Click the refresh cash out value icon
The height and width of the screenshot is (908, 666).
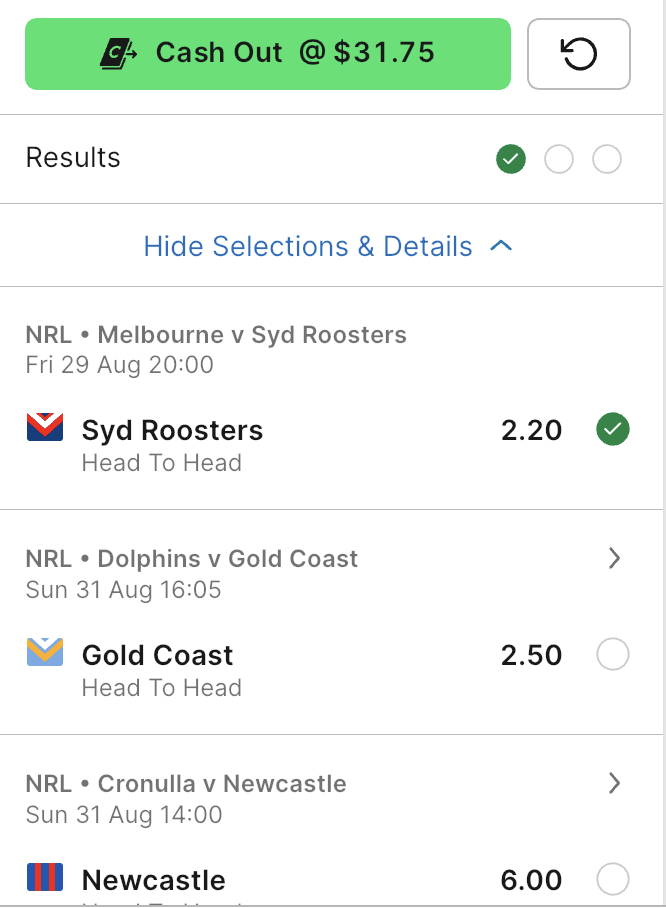(579, 54)
